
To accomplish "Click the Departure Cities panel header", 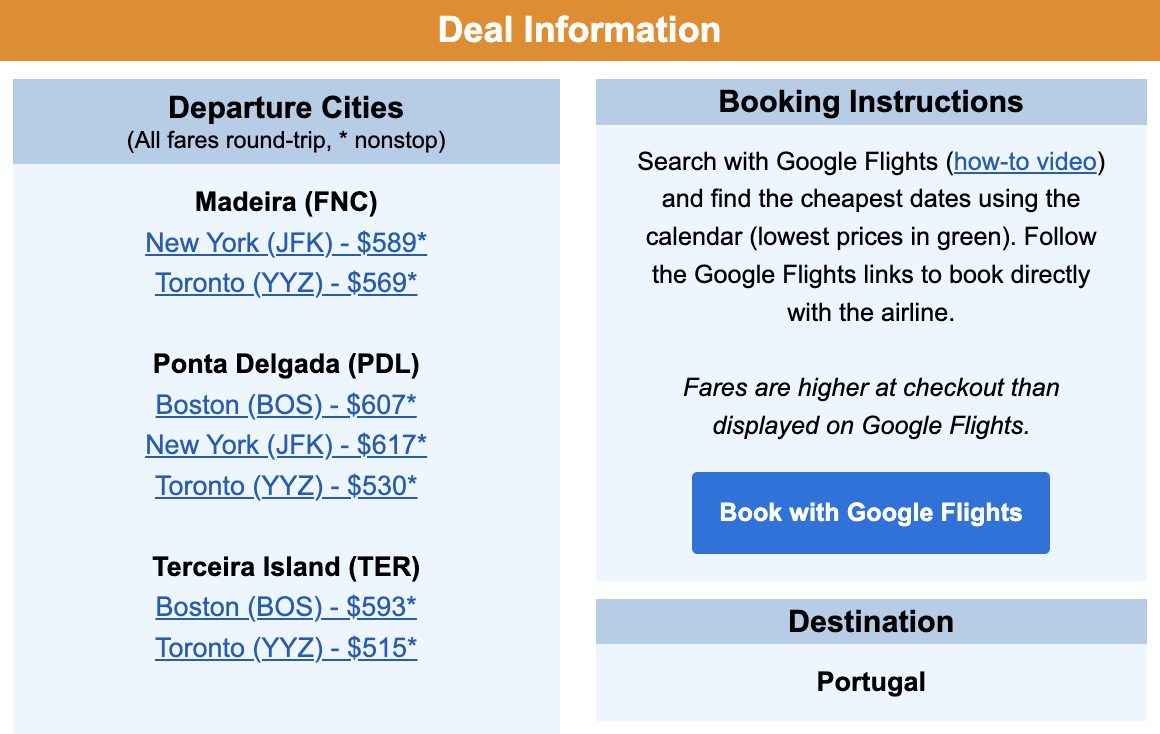I will 286,108.
